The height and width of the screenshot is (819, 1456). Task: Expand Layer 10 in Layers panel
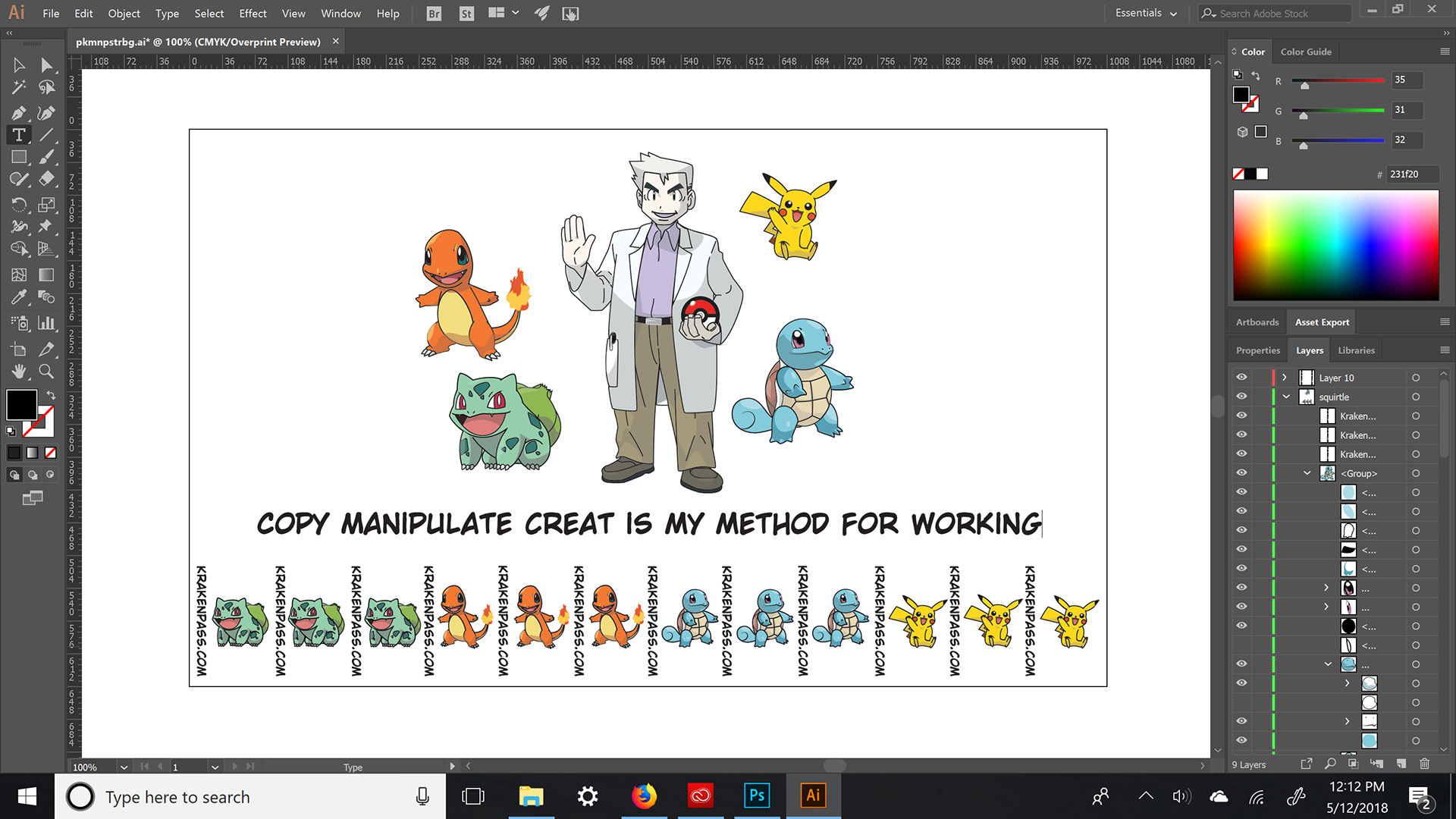point(1285,377)
